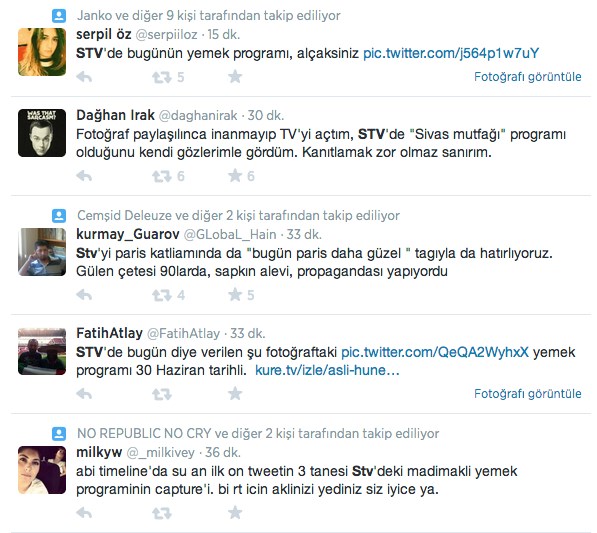Image resolution: width=597 pixels, height=533 pixels.
Task: Reply to serpil öz's tweet
Action: pyautogui.click(x=84, y=77)
